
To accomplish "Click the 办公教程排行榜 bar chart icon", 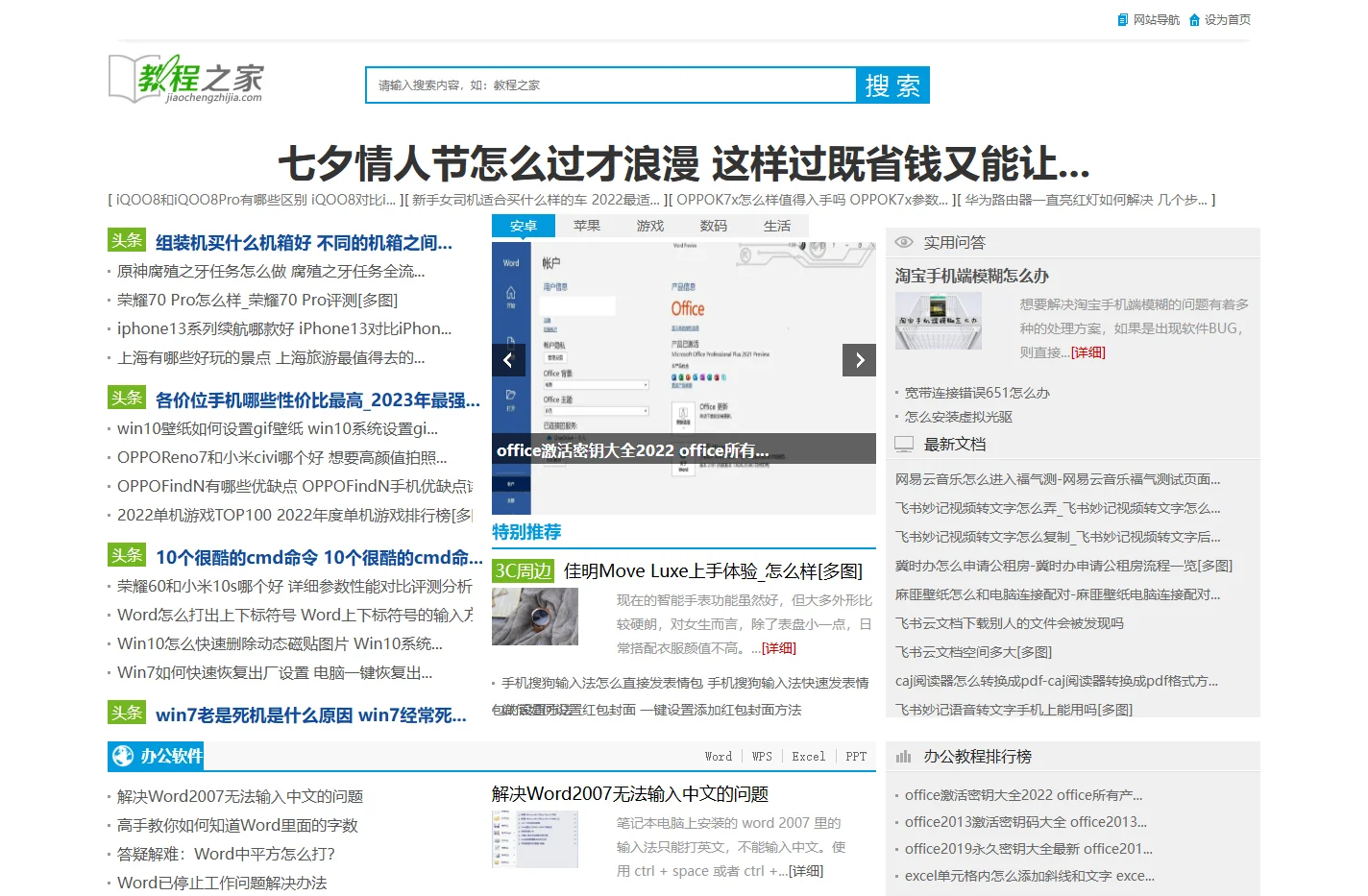I will 903,757.
